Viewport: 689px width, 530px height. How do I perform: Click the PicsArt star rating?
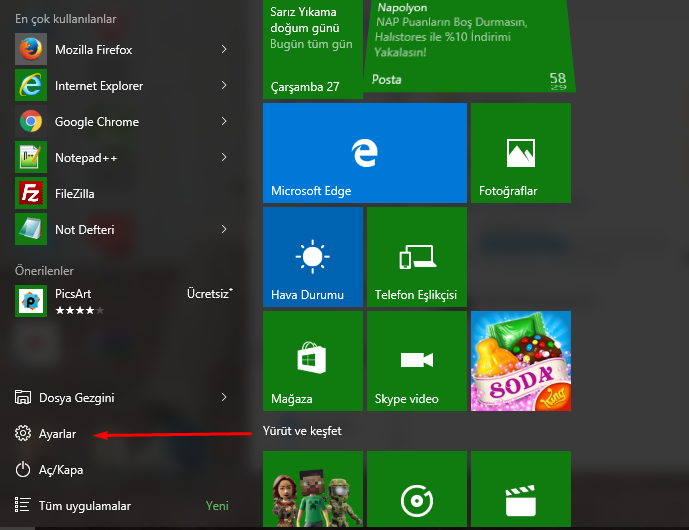click(x=80, y=311)
